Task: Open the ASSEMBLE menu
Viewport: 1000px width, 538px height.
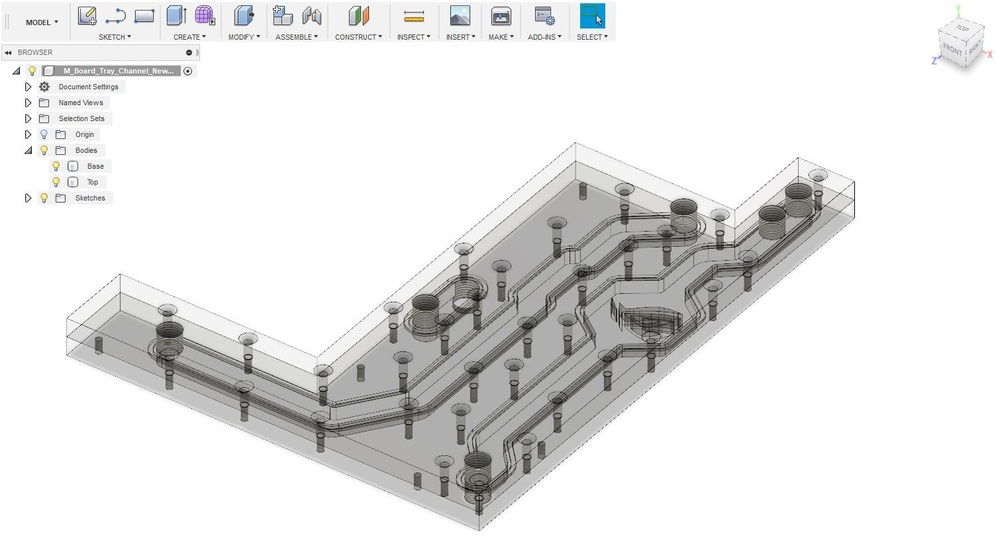Action: (297, 37)
